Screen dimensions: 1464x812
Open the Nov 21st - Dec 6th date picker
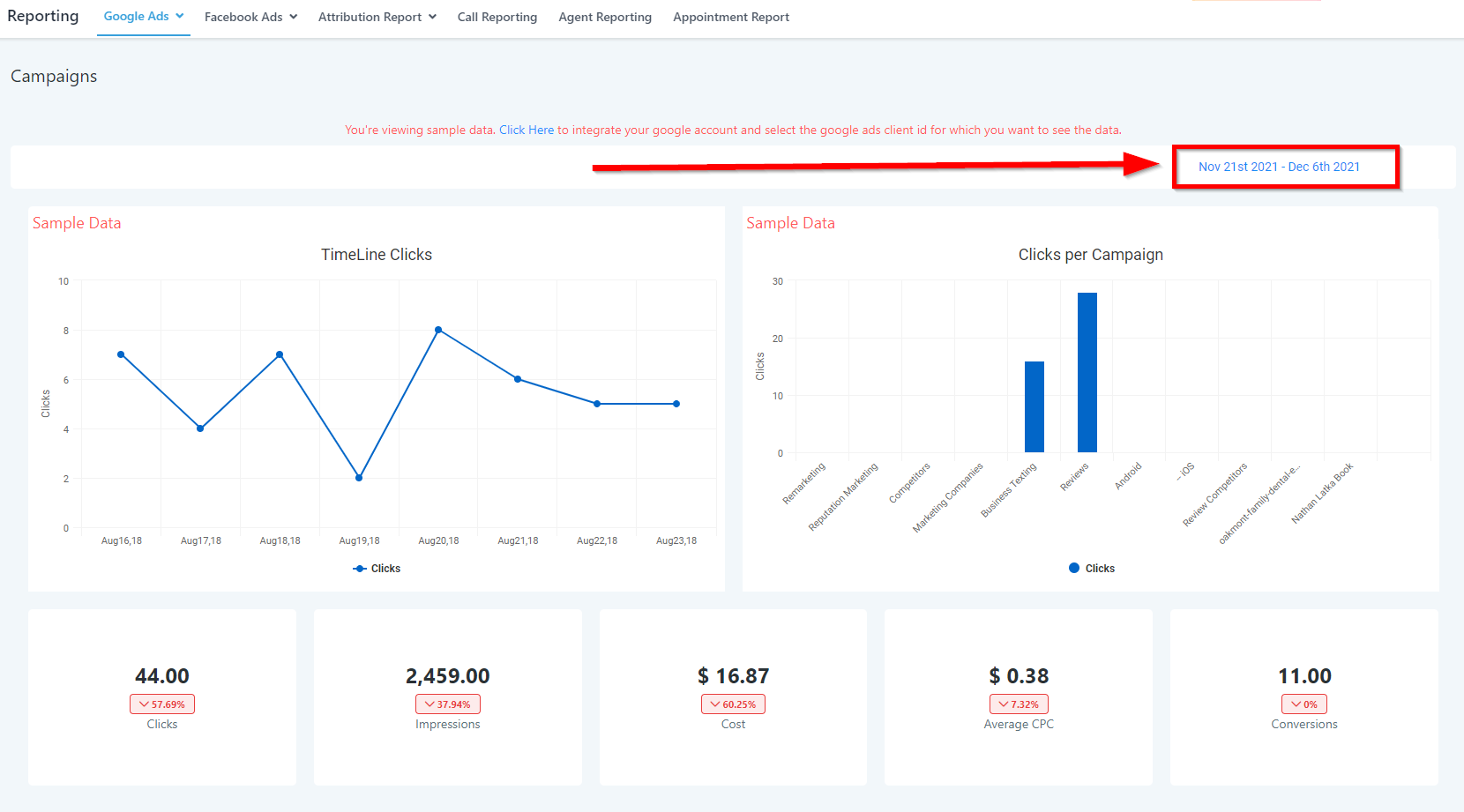(x=1278, y=167)
